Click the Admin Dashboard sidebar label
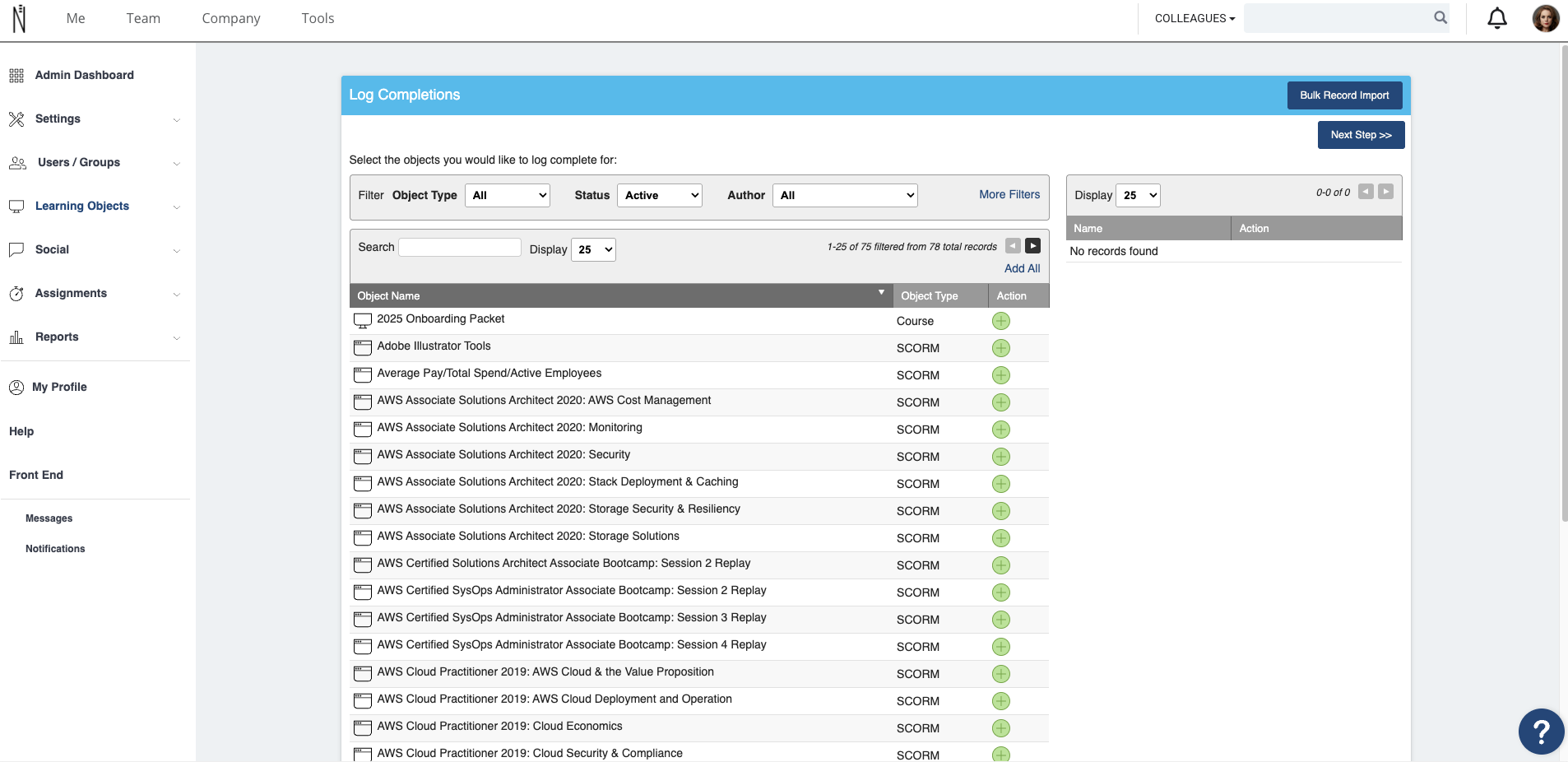 click(84, 75)
